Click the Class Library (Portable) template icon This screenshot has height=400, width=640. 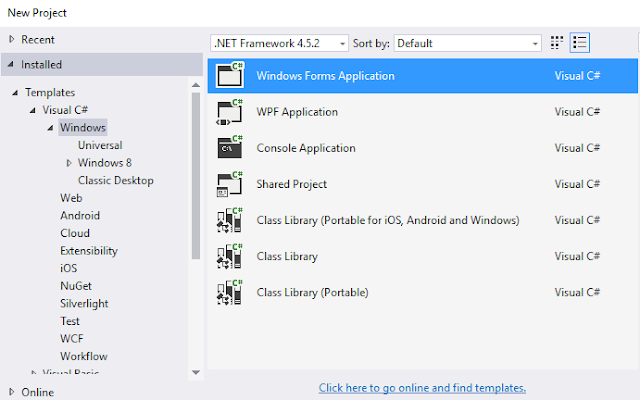230,292
